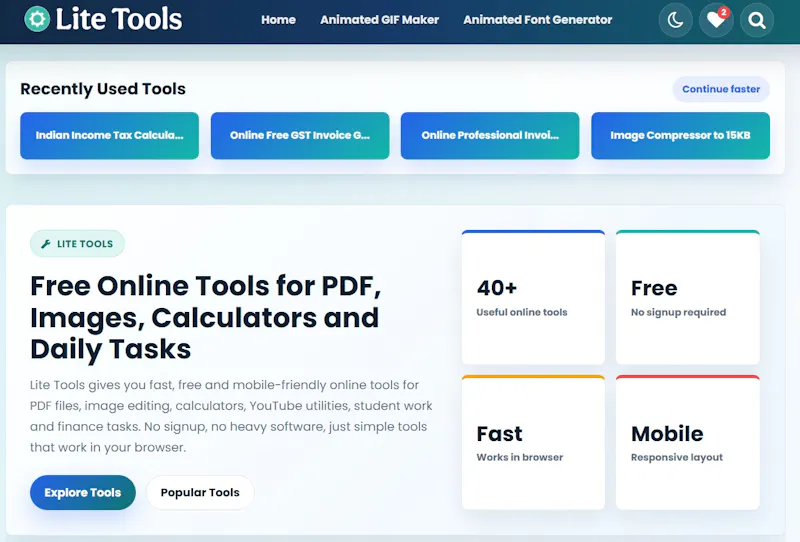Click the Lite Tools site title
This screenshot has height=542, width=800.
[118, 19]
